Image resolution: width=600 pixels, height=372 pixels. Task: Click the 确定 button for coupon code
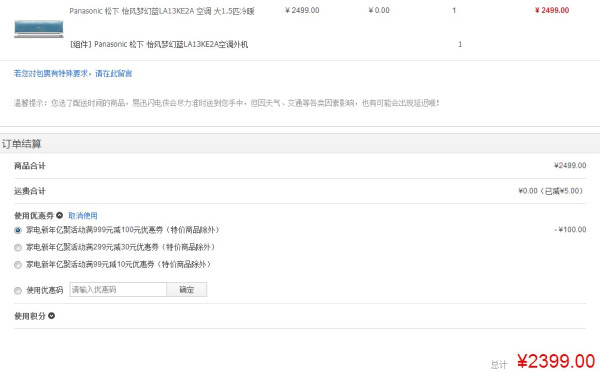coord(187,290)
